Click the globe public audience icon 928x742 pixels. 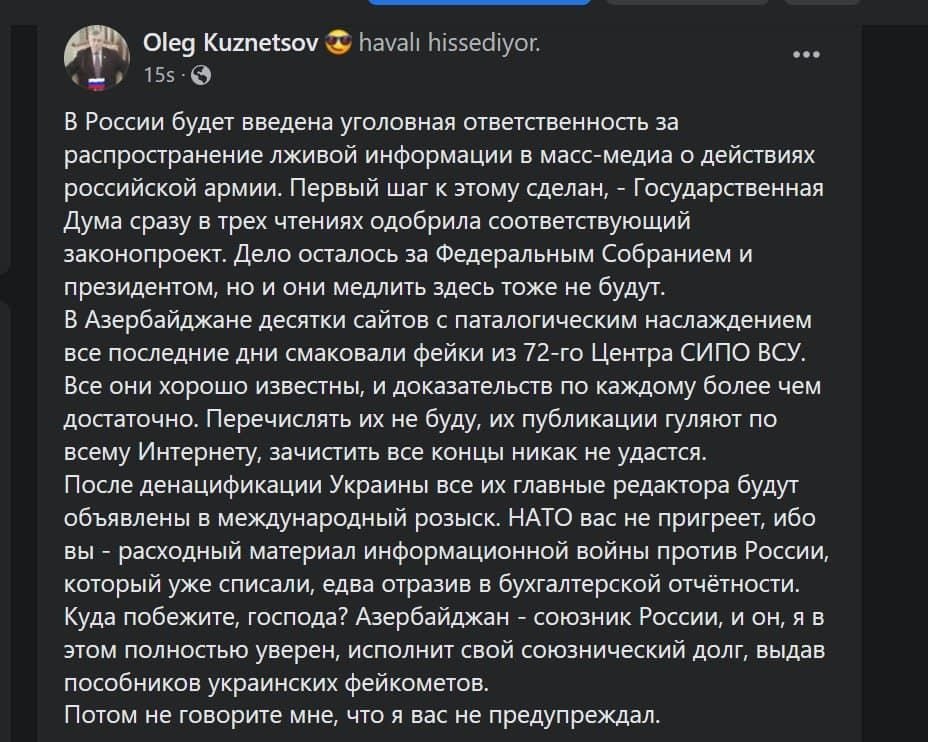pyautogui.click(x=201, y=75)
